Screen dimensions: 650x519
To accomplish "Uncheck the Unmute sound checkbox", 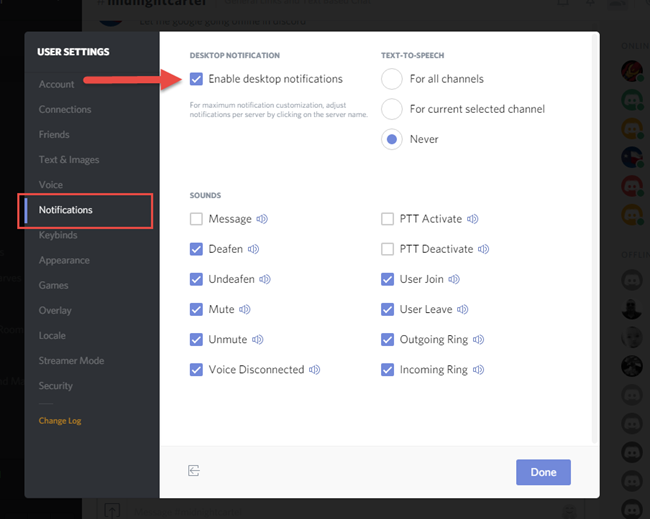I will (x=196, y=340).
